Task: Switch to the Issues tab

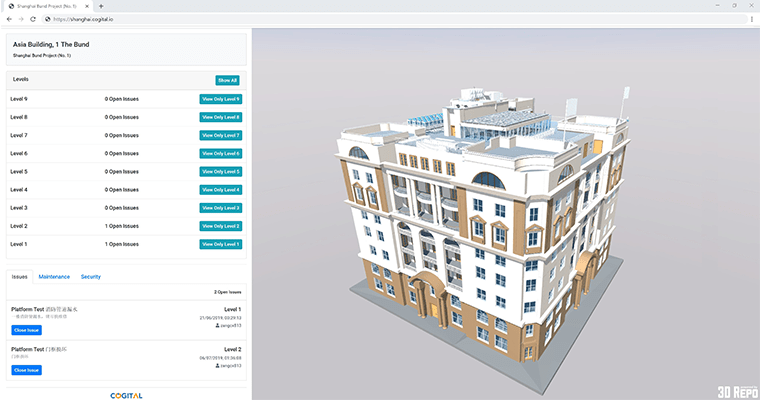Action: point(19,277)
